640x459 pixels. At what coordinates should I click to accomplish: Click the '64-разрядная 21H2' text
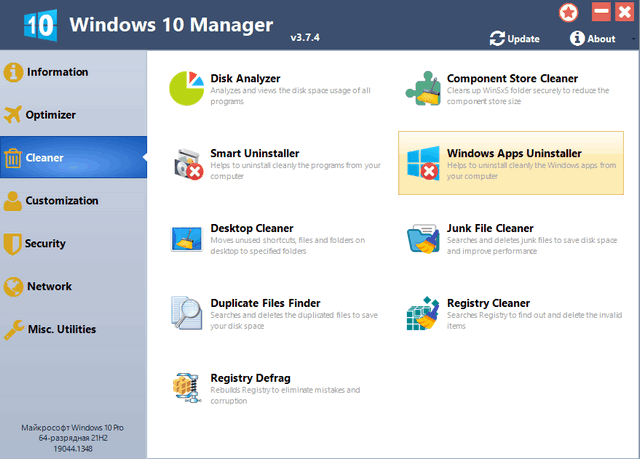(x=73, y=438)
